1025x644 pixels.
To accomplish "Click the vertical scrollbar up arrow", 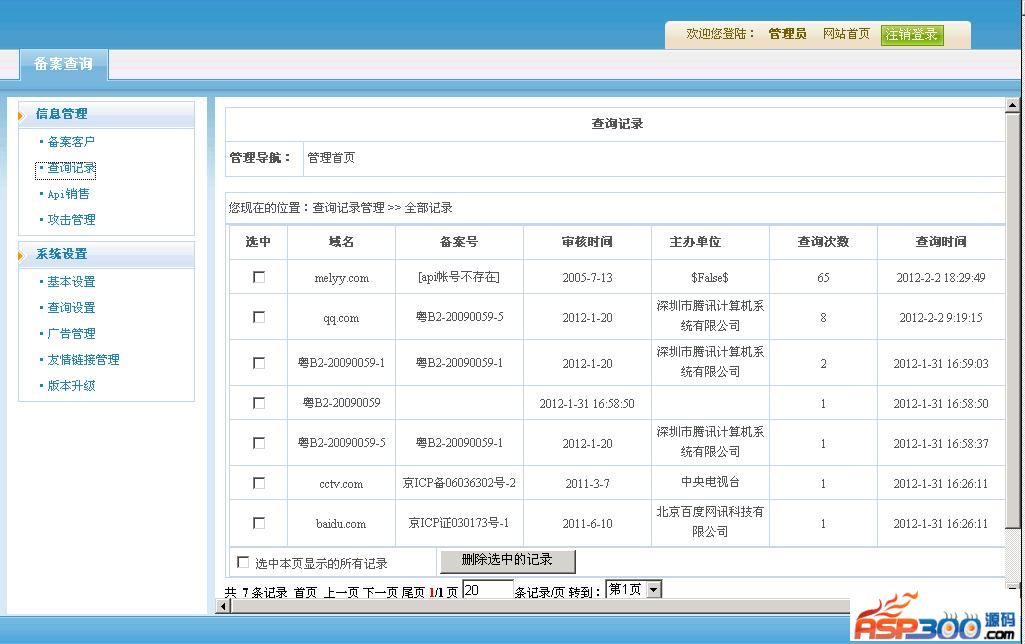I will click(1012, 105).
